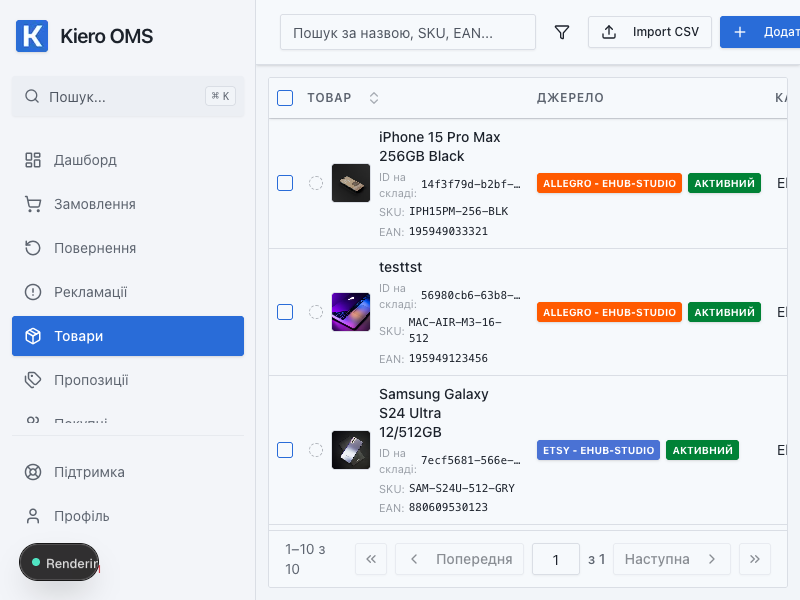Click the dashed circle indicator in iPhone row
Viewport: 800px width, 600px height.
click(316, 183)
